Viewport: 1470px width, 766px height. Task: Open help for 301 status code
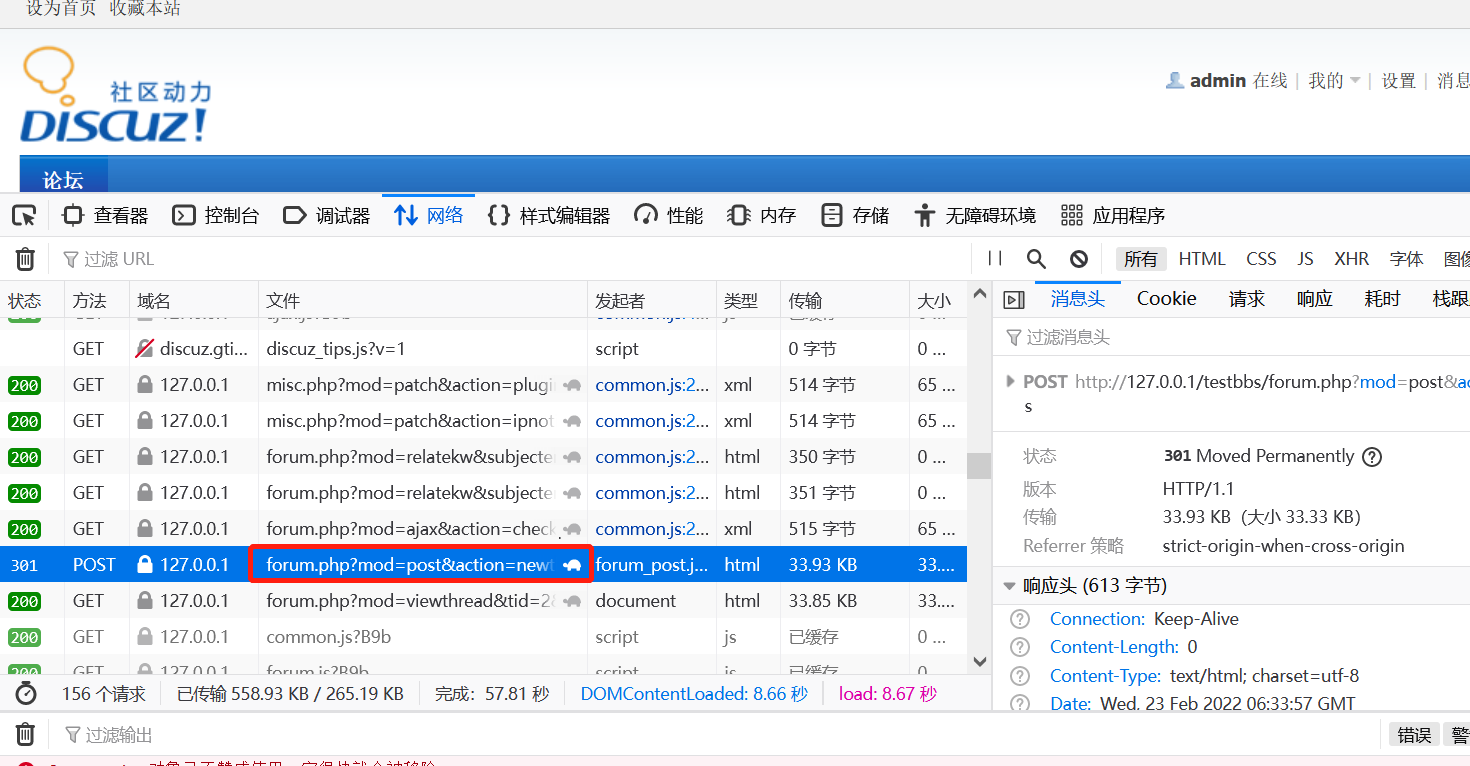click(1372, 457)
